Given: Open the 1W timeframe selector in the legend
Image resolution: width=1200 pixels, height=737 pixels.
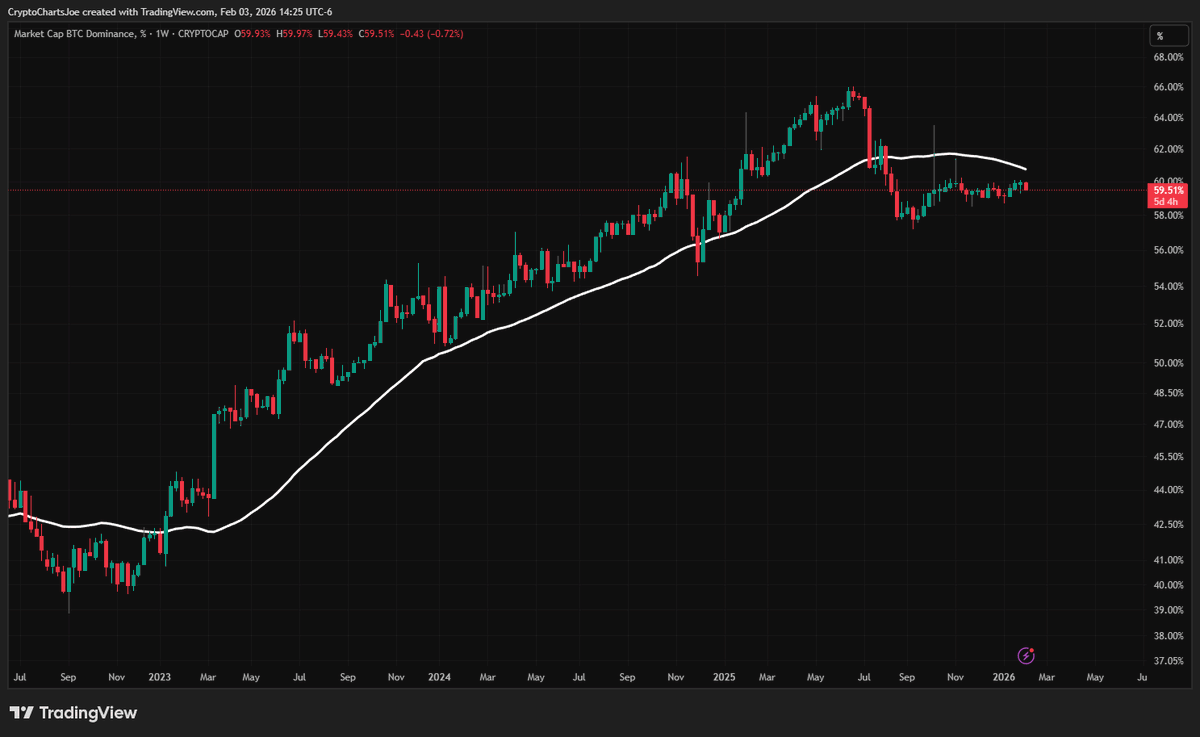Looking at the screenshot, I should (x=163, y=33).
